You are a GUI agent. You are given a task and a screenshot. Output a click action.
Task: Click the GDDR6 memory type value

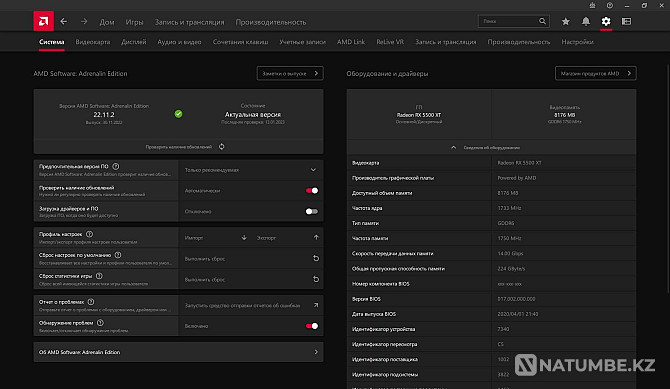click(506, 223)
